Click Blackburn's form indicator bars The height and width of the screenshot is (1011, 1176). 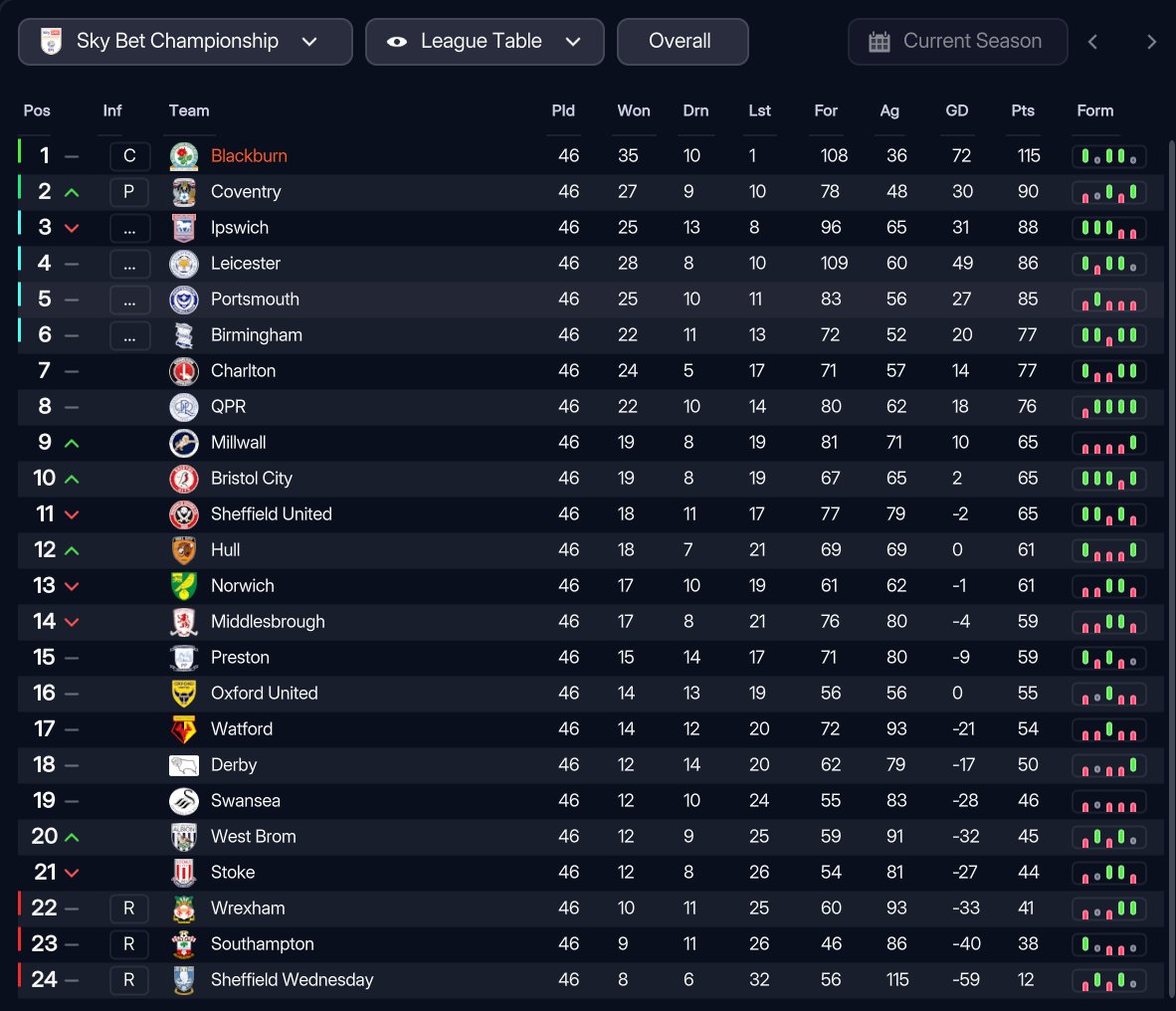pyautogui.click(x=1108, y=156)
